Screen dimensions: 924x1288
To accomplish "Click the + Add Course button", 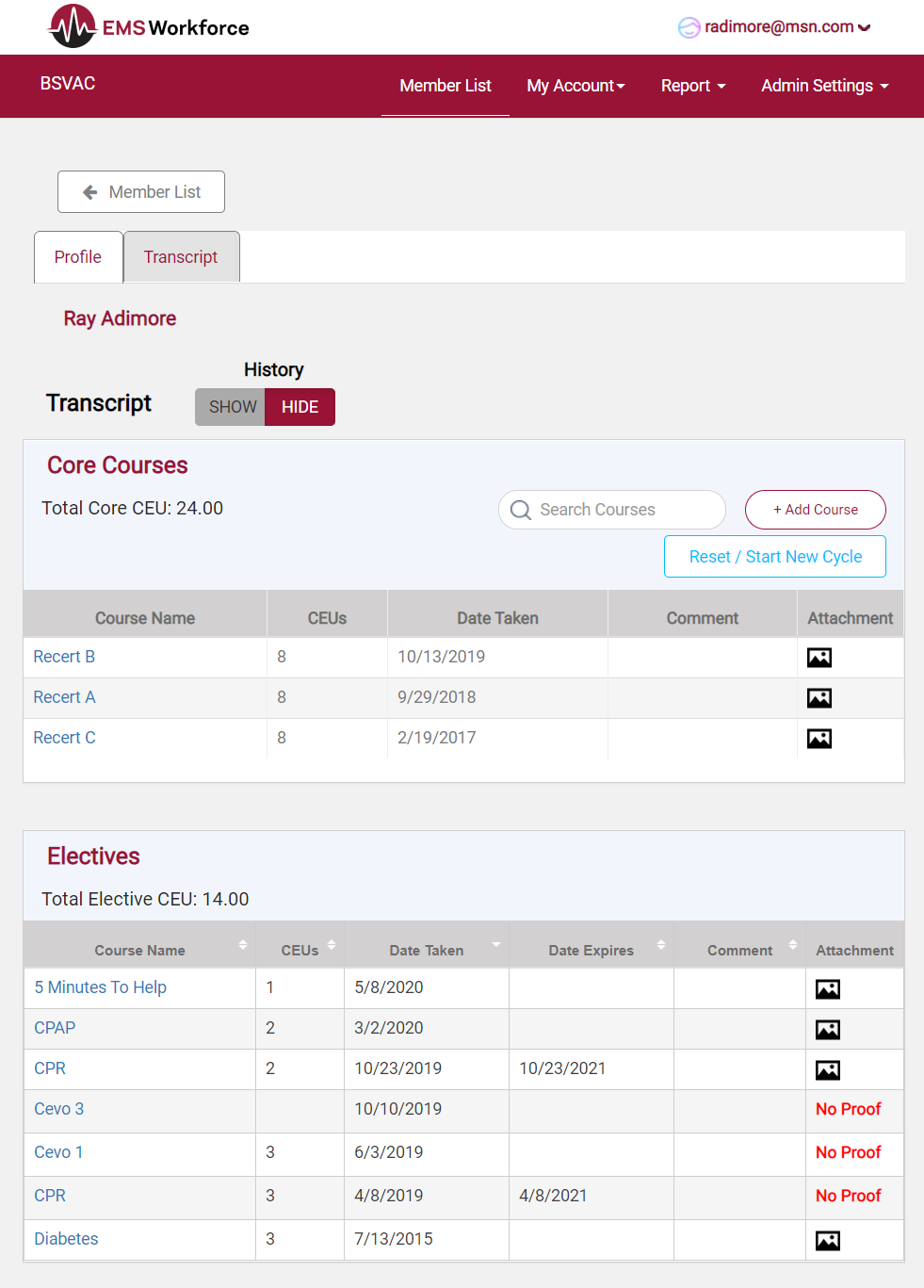I will click(x=815, y=510).
